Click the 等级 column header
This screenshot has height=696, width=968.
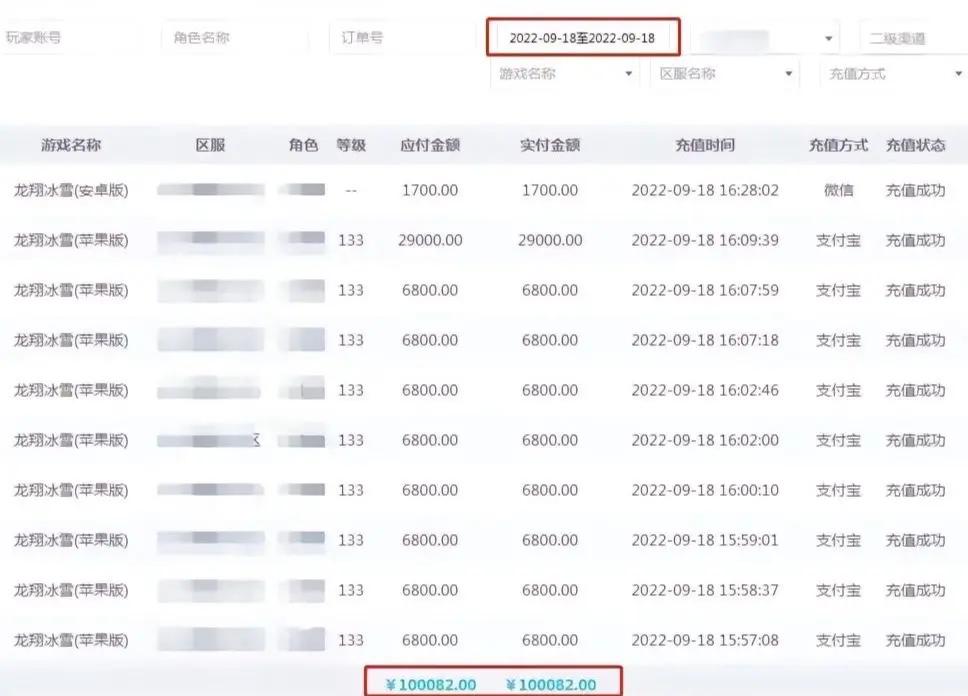351,145
